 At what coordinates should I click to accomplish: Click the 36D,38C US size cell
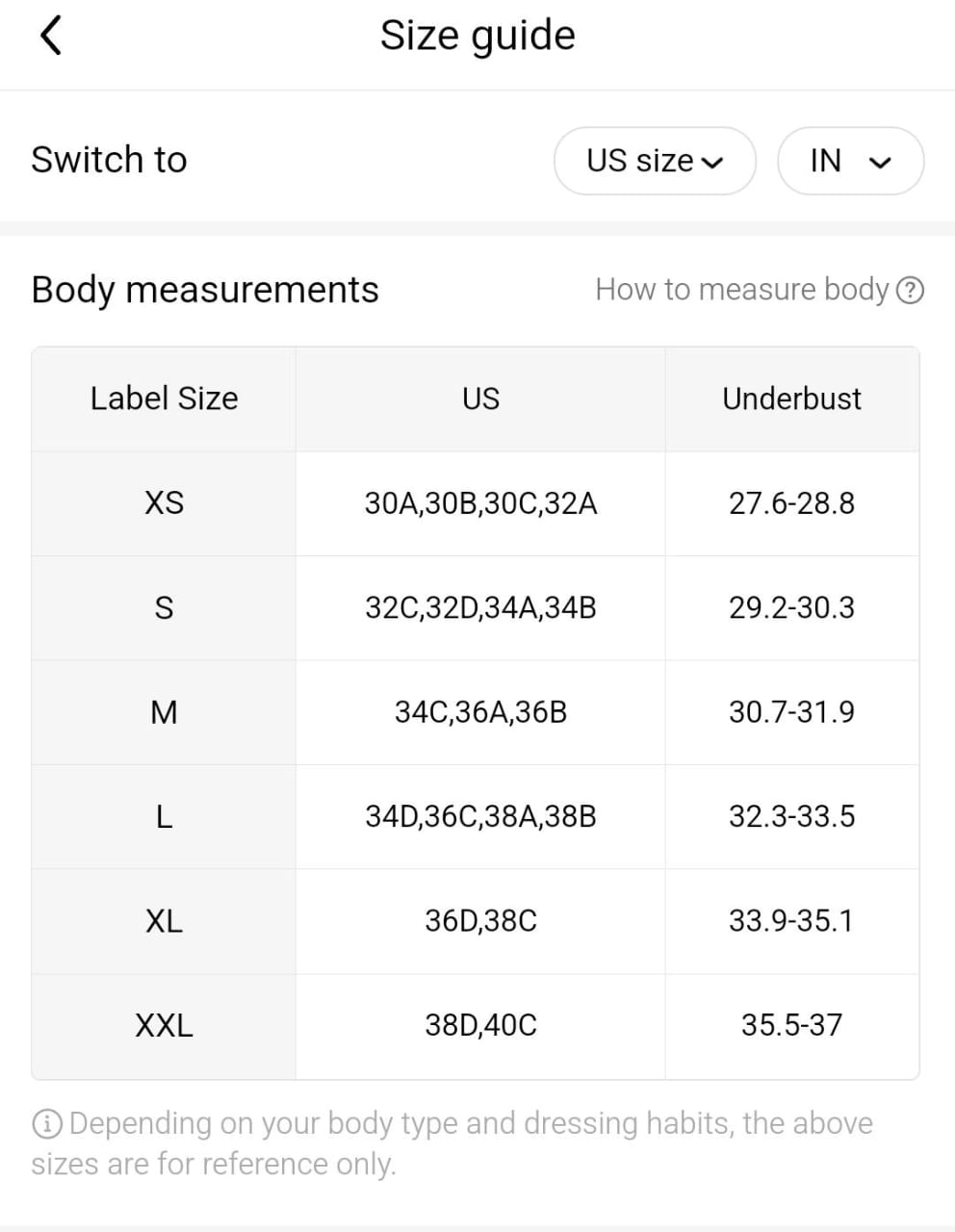pyautogui.click(x=480, y=921)
